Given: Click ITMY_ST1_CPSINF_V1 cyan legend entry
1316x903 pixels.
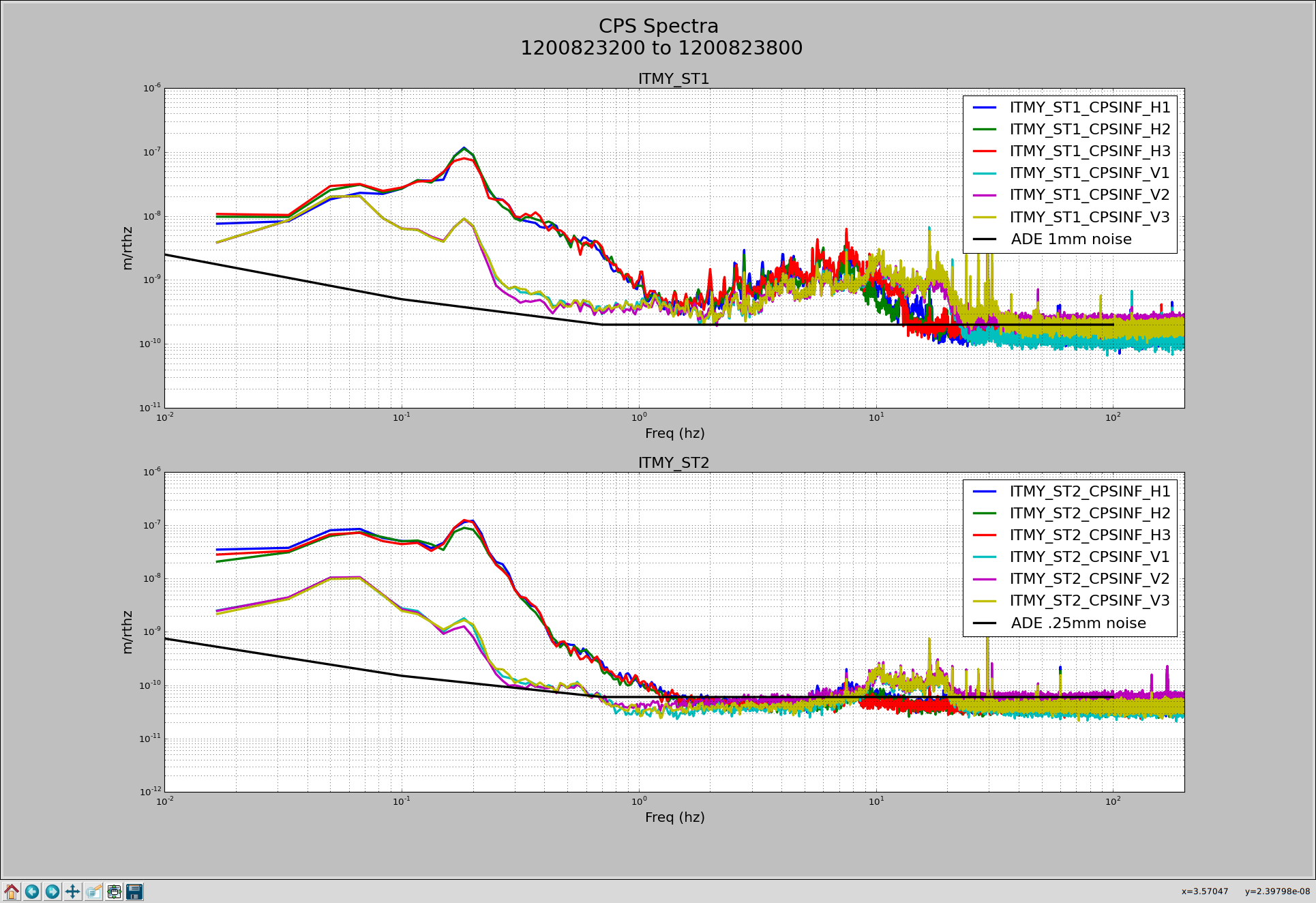Looking at the screenshot, I should 1089,173.
